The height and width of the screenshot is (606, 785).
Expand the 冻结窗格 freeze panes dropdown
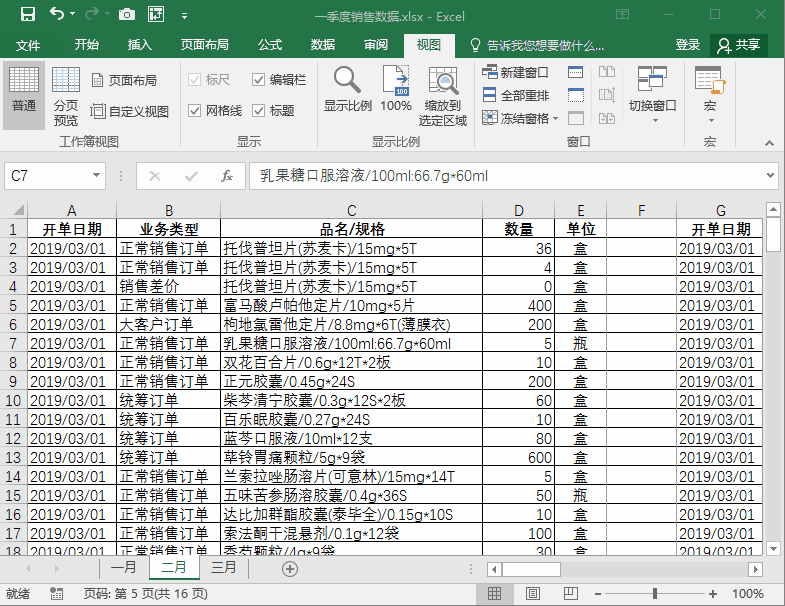[x=516, y=118]
